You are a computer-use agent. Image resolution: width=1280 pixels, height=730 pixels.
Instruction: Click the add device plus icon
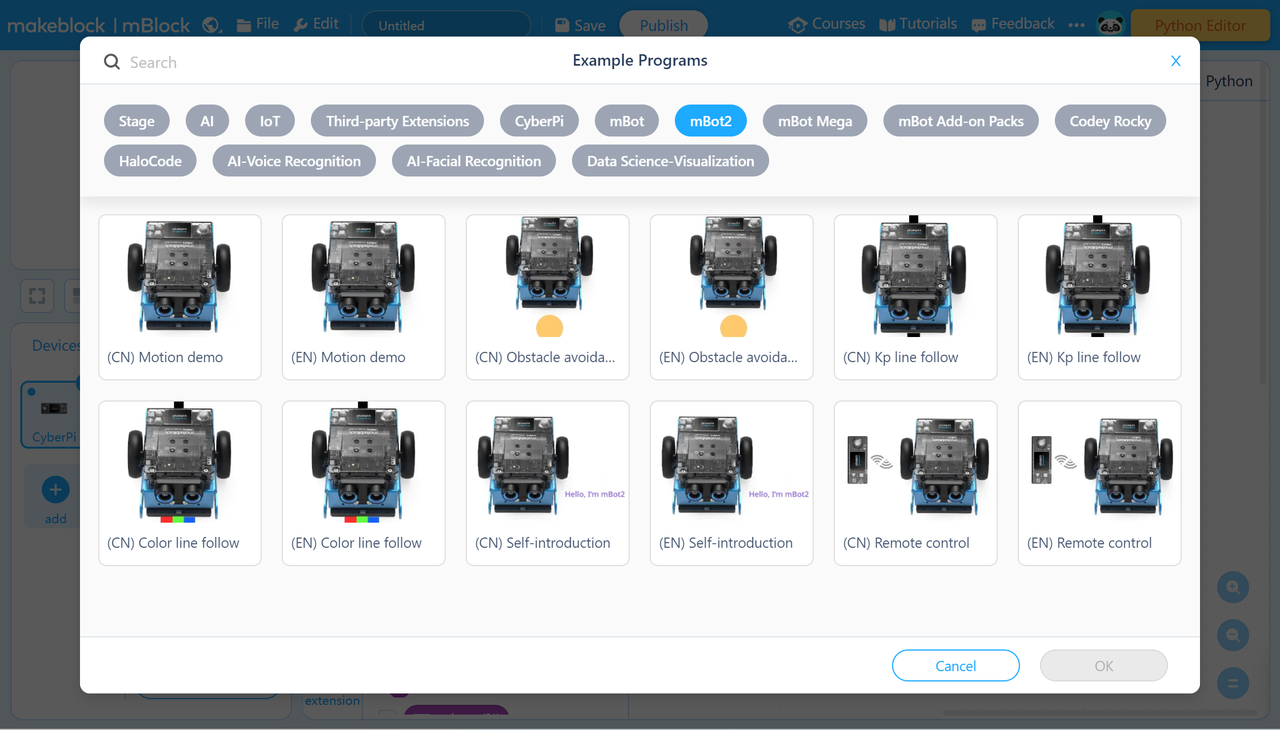point(56,490)
